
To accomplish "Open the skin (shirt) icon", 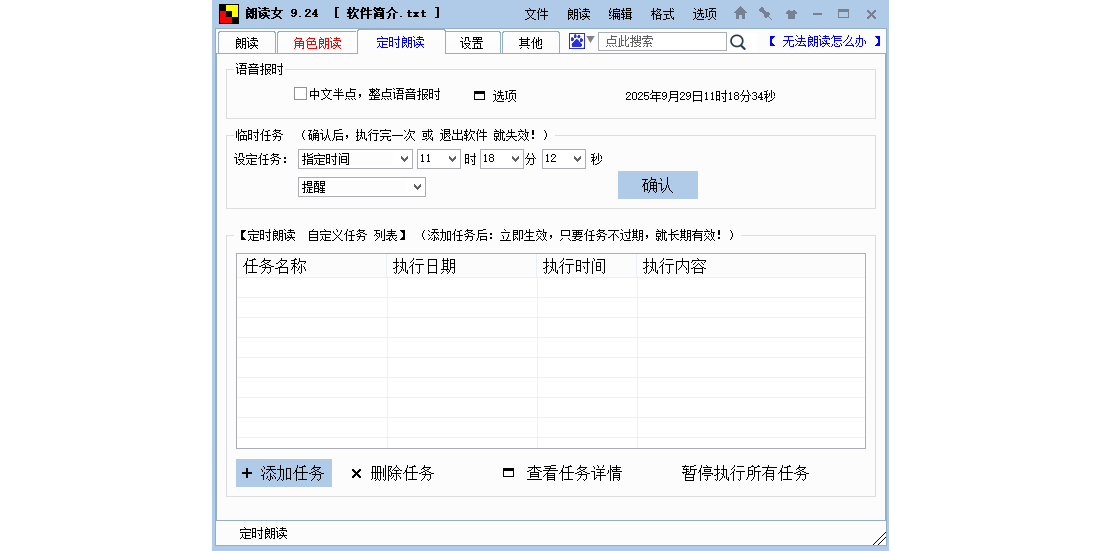I will (791, 14).
